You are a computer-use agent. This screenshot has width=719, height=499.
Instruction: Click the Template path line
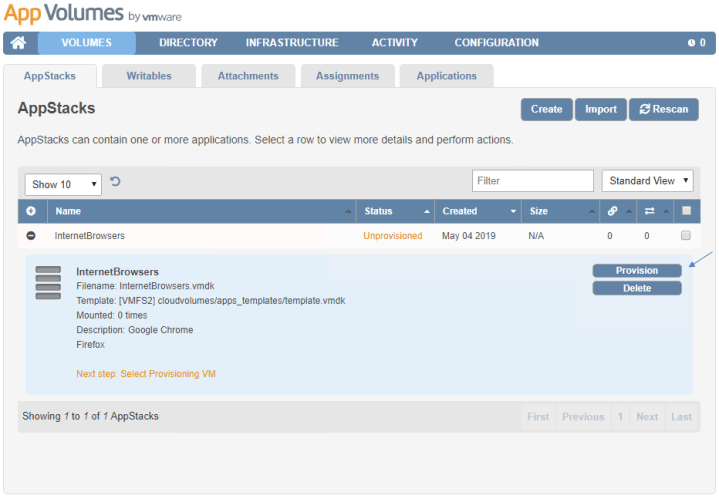211,300
